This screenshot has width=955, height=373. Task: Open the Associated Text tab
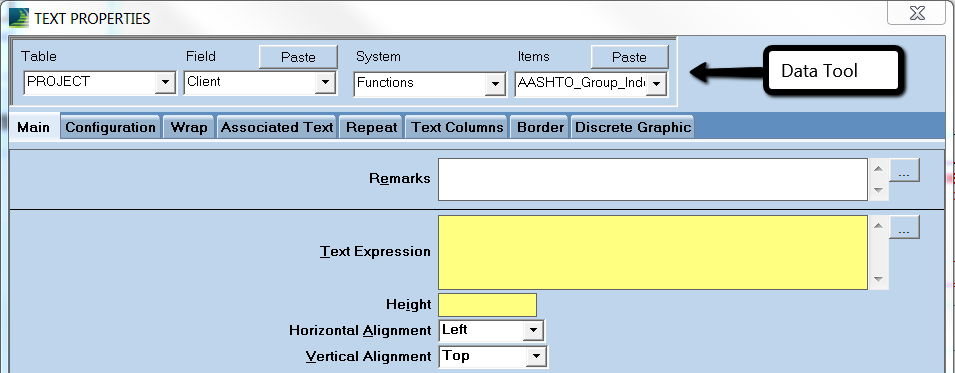277,127
